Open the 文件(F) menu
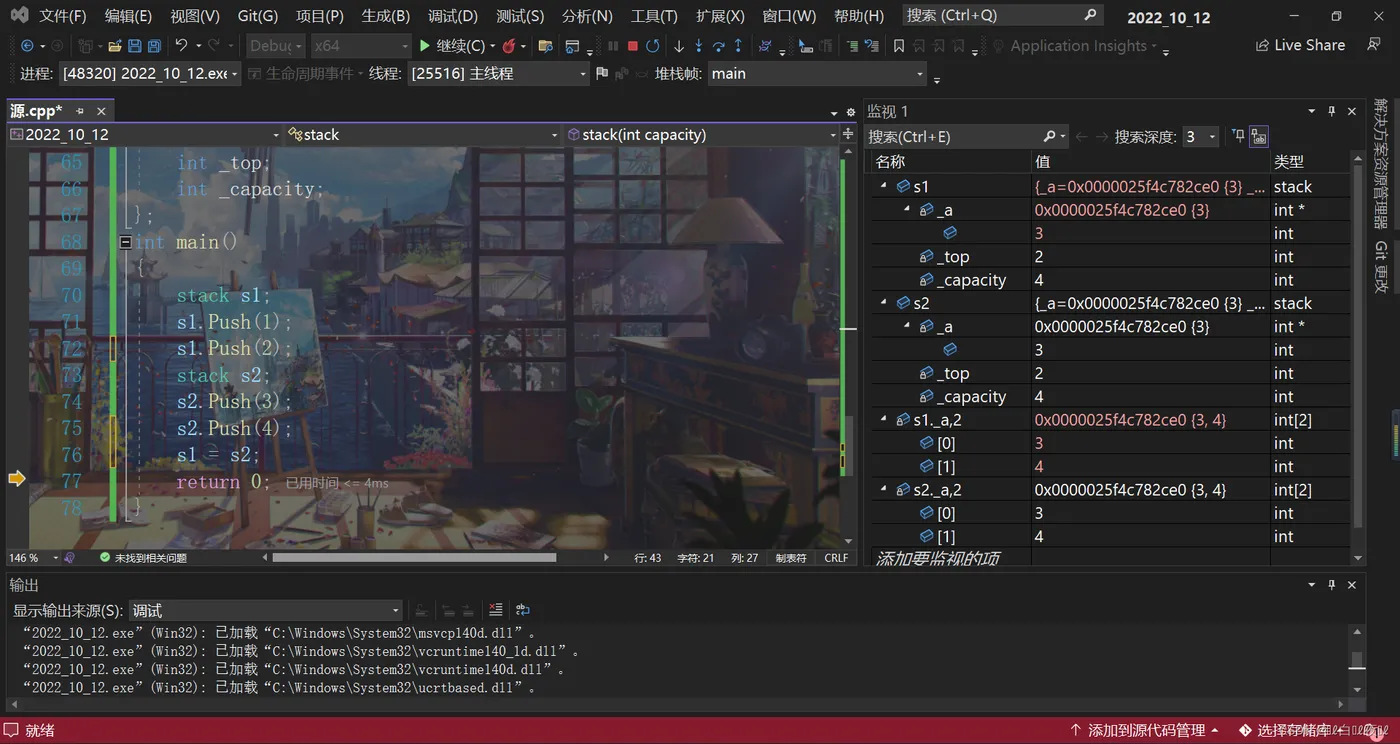The image size is (1400, 744). click(x=63, y=16)
